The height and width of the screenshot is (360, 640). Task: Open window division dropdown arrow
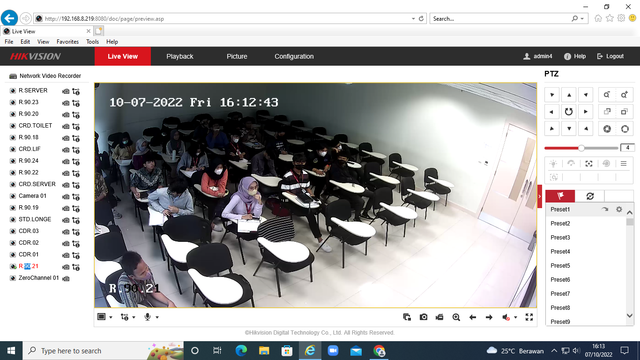point(111,317)
